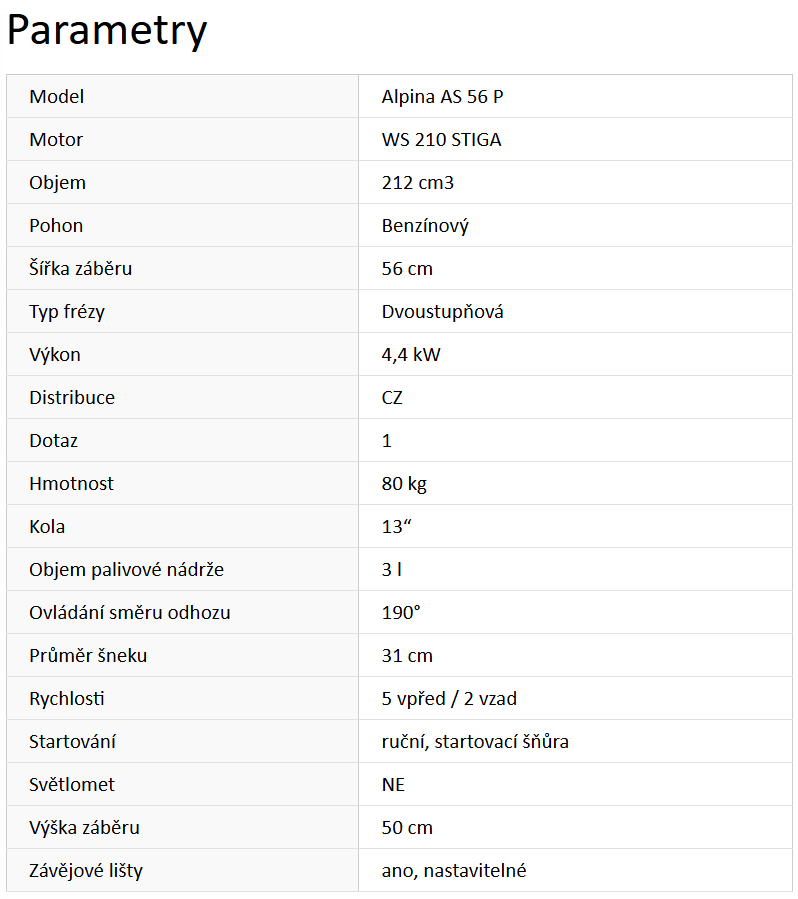The image size is (798, 899).
Task: Select the Objem palivové nádrže label
Action: tap(126, 570)
